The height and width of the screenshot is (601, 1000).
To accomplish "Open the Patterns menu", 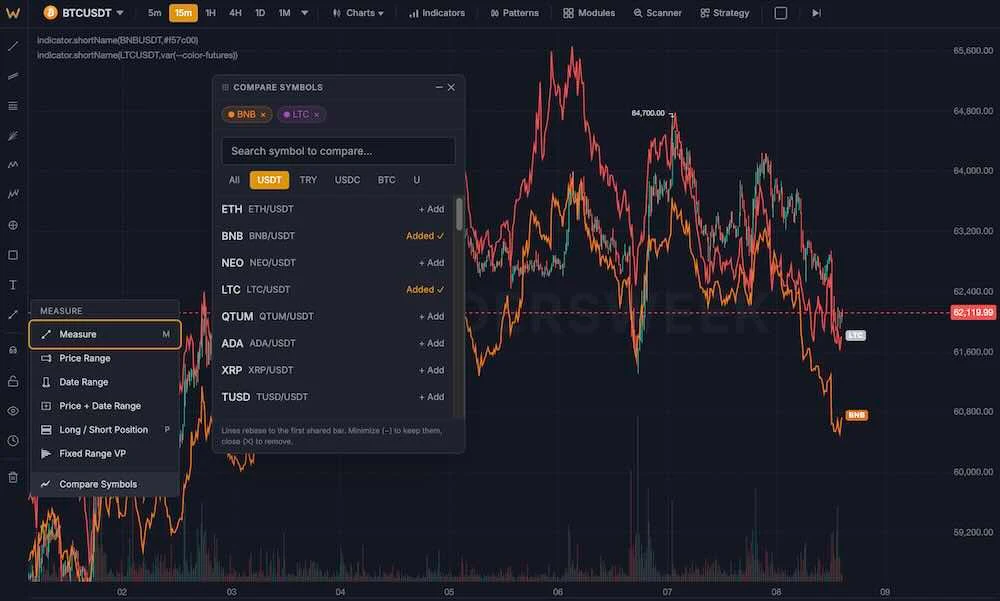I will point(515,13).
